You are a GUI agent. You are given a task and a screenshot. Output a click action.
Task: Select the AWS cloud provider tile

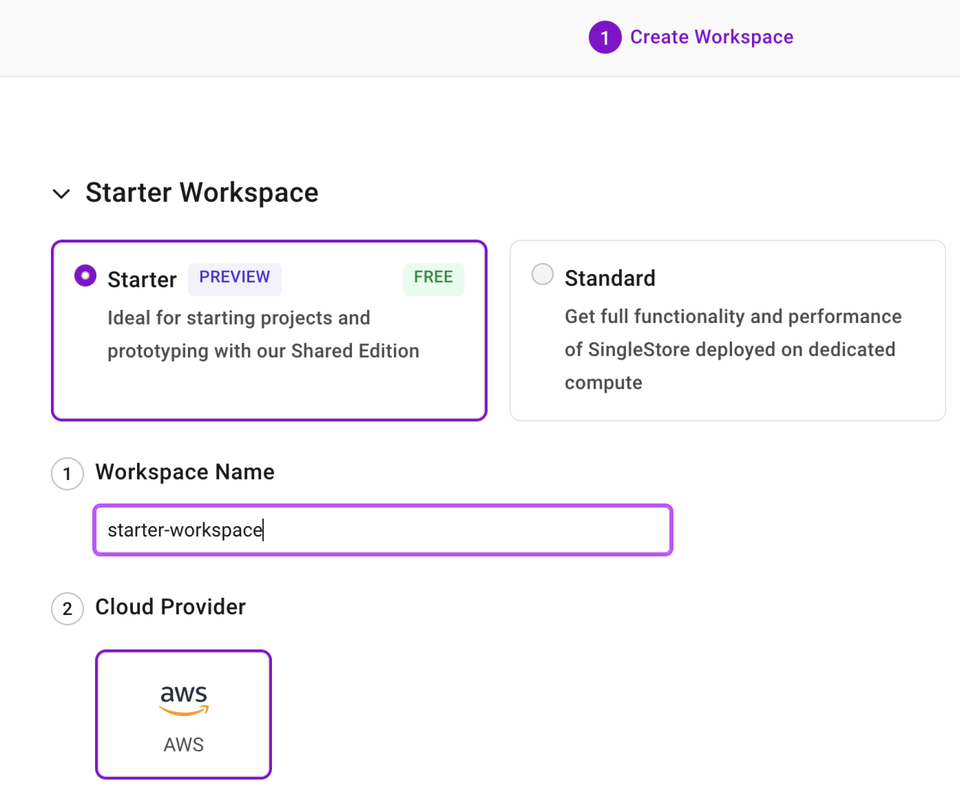(182, 714)
